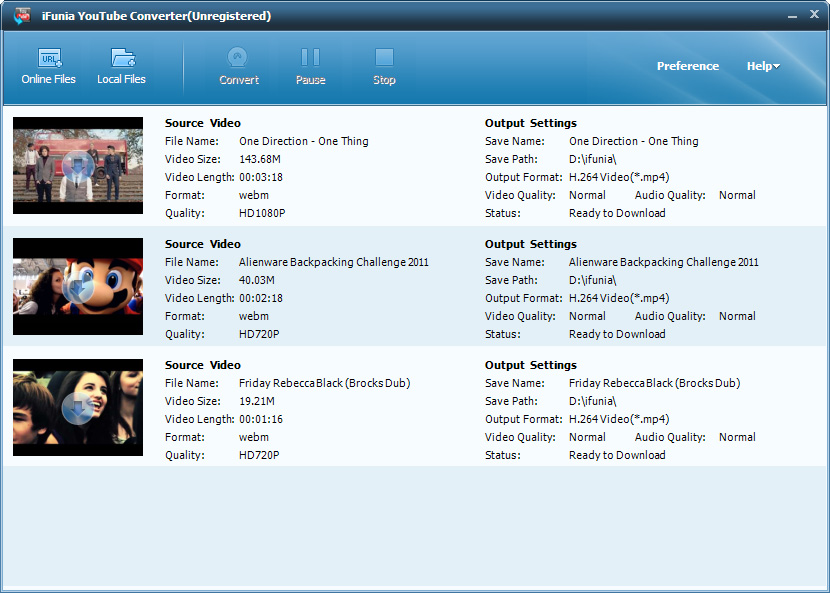Viewport: 830px width, 593px height.
Task: Click Ready to Download status for One Direction
Action: point(617,213)
